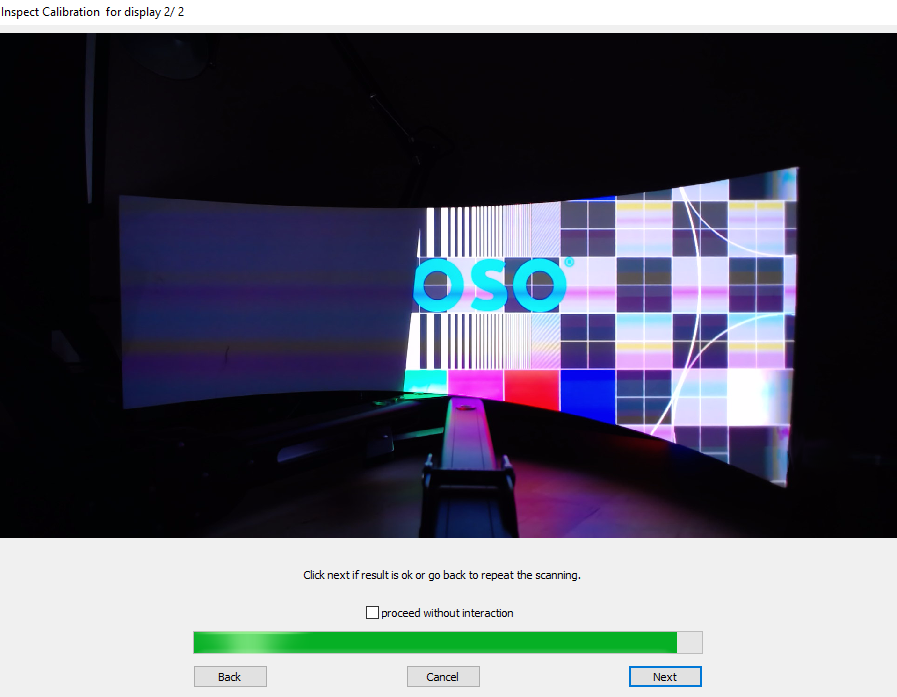The width and height of the screenshot is (897, 697).
Task: Click the Next button
Action: (665, 677)
